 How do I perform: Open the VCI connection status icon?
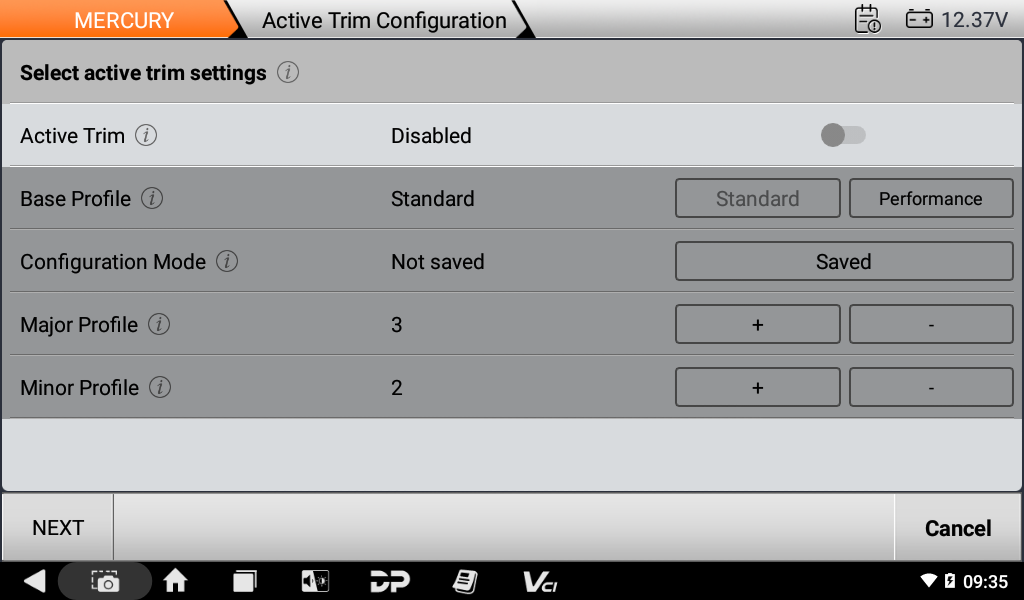coord(540,581)
